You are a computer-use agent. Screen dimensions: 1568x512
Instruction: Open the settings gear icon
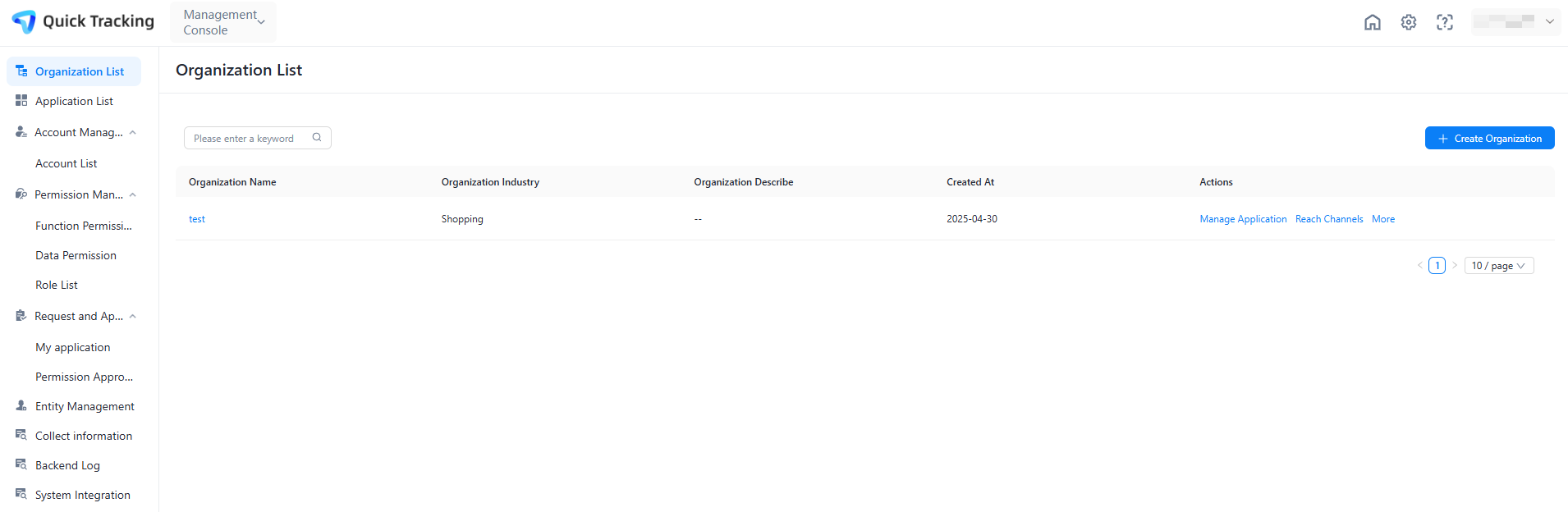(x=1409, y=22)
